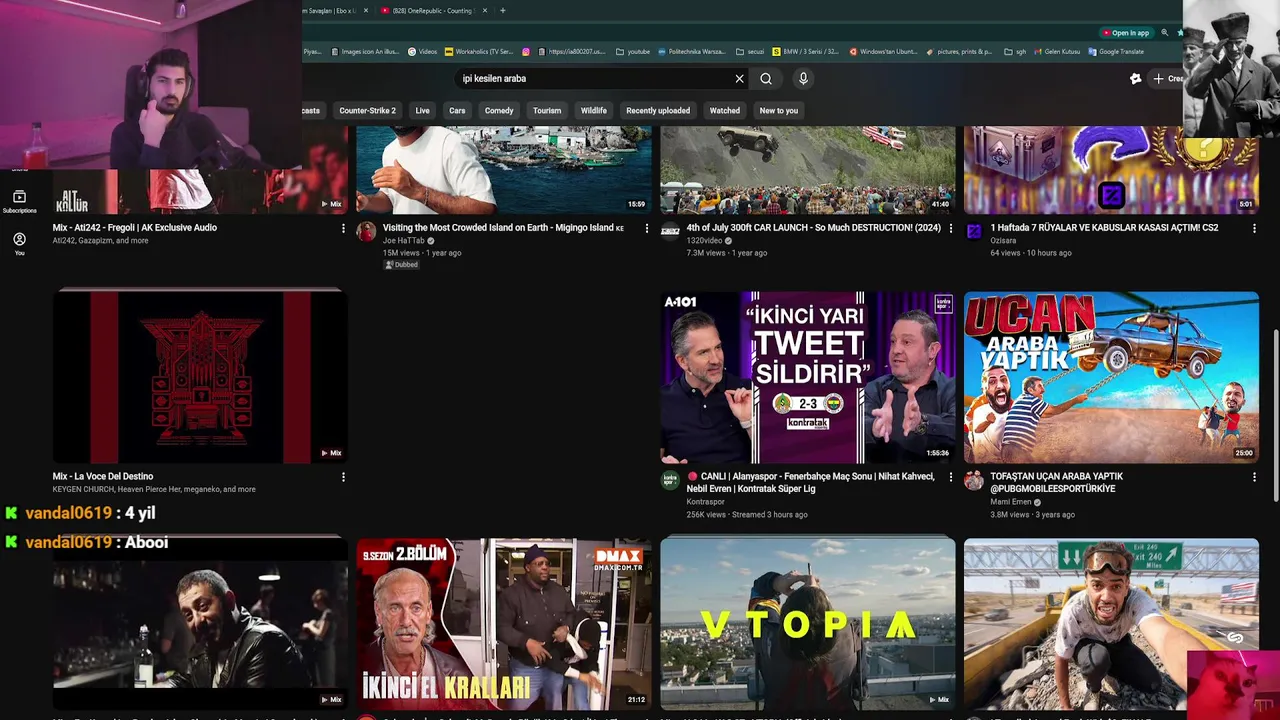Viewport: 1280px width, 720px height.
Task: Open the Videos bookmark
Action: pos(422,52)
